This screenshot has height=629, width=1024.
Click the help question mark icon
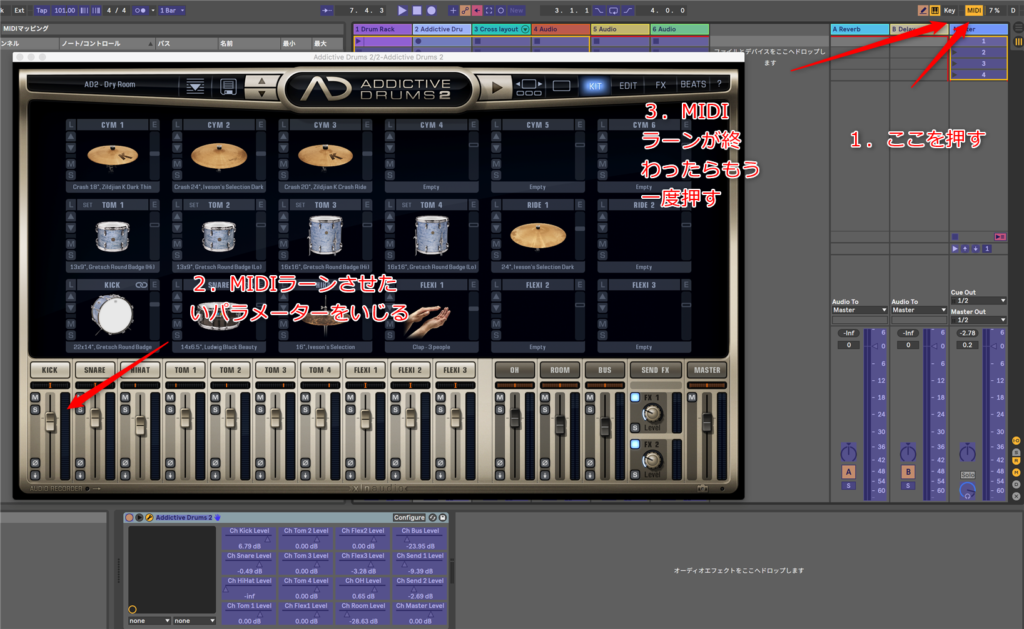718,86
